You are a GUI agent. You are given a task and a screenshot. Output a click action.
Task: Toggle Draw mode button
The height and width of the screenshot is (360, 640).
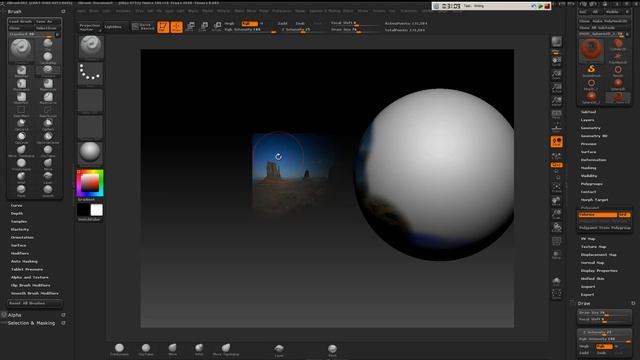pyautogui.click(x=177, y=27)
